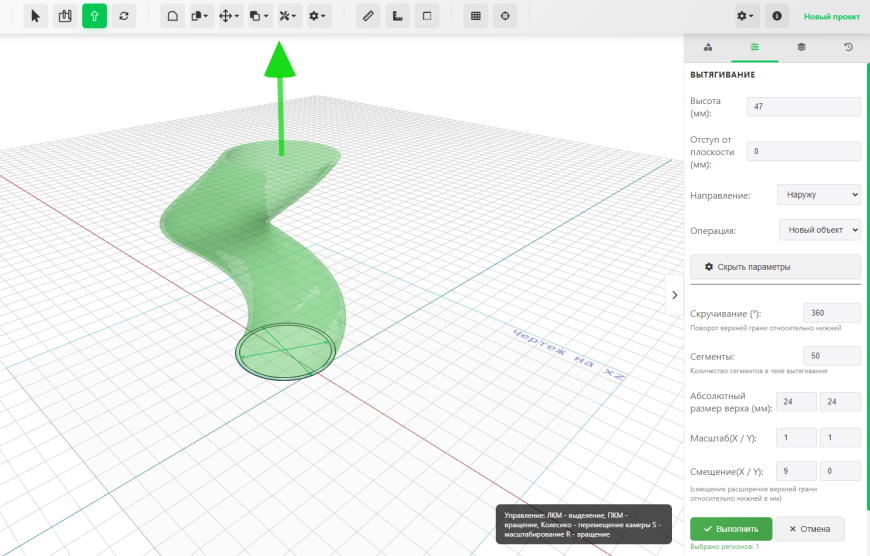Click the circular sketch at extrusion base

(x=285, y=351)
